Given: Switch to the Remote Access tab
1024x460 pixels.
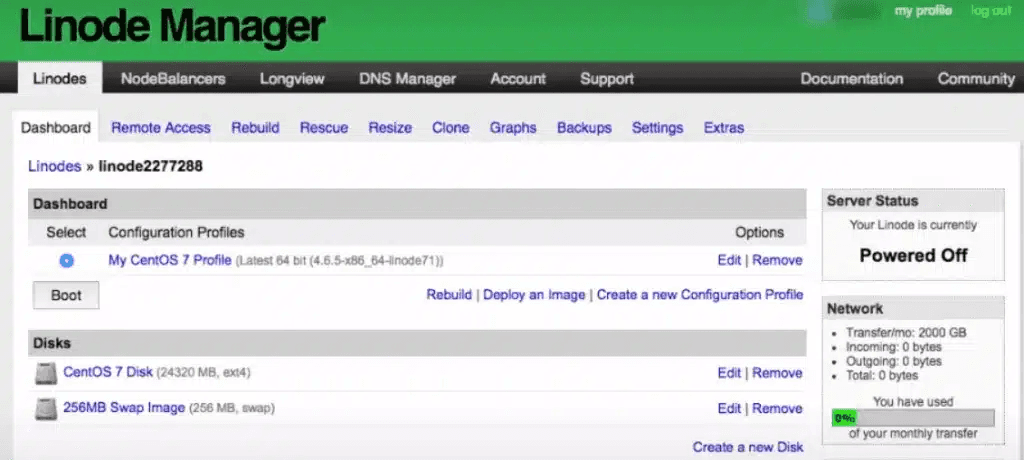Looking at the screenshot, I should pyautogui.click(x=160, y=128).
